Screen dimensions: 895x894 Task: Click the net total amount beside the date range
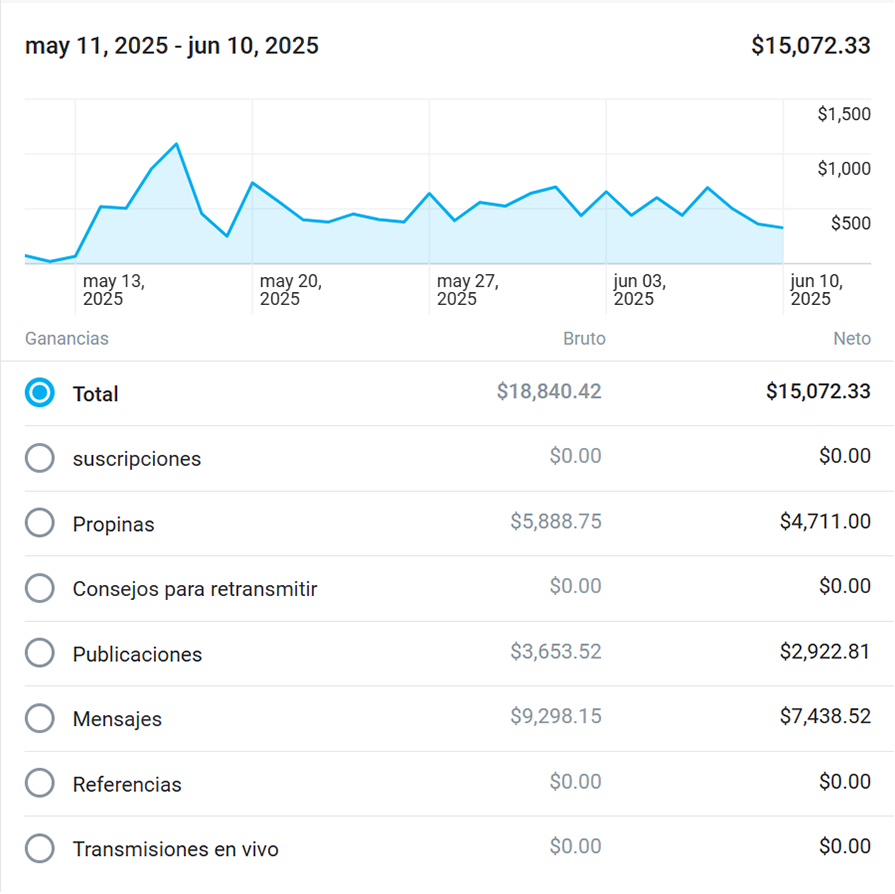[810, 46]
